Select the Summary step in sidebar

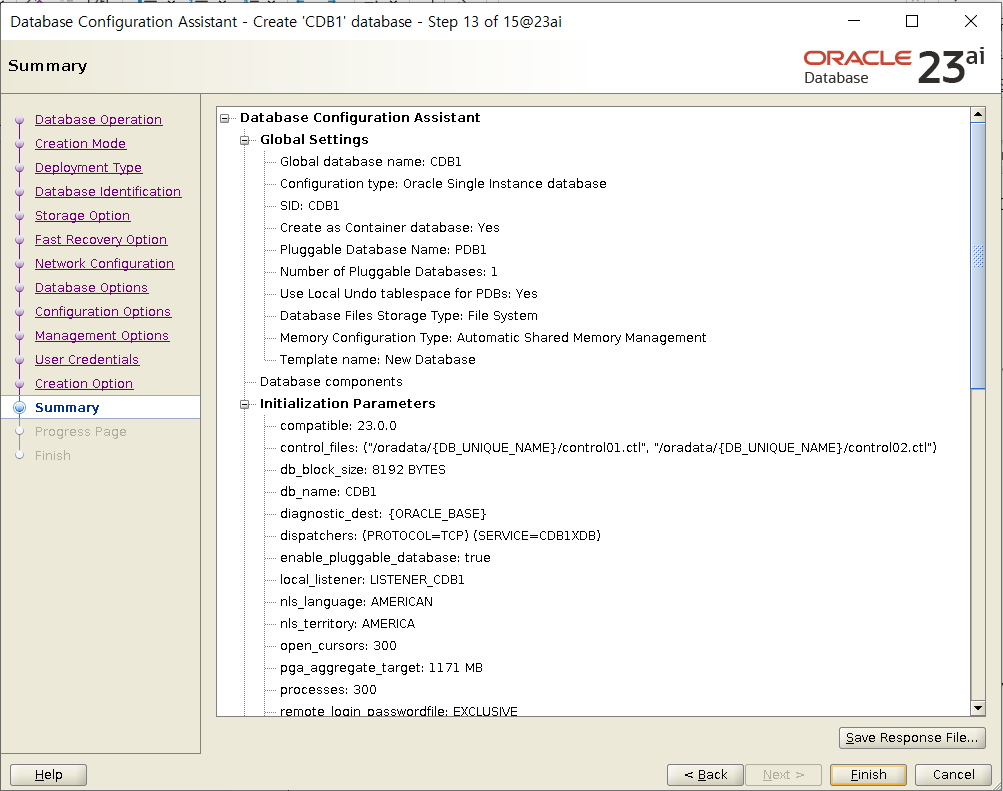coord(67,407)
